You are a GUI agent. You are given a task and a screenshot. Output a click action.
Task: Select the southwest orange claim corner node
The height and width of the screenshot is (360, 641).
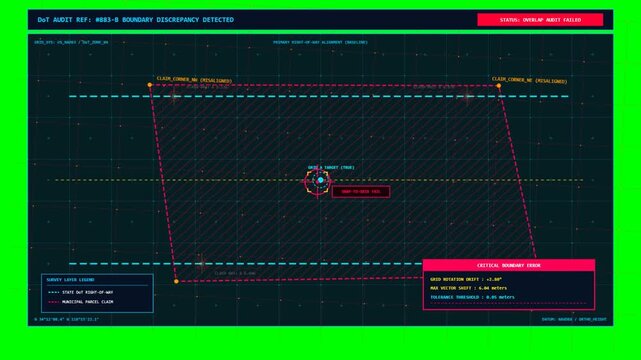click(176, 281)
